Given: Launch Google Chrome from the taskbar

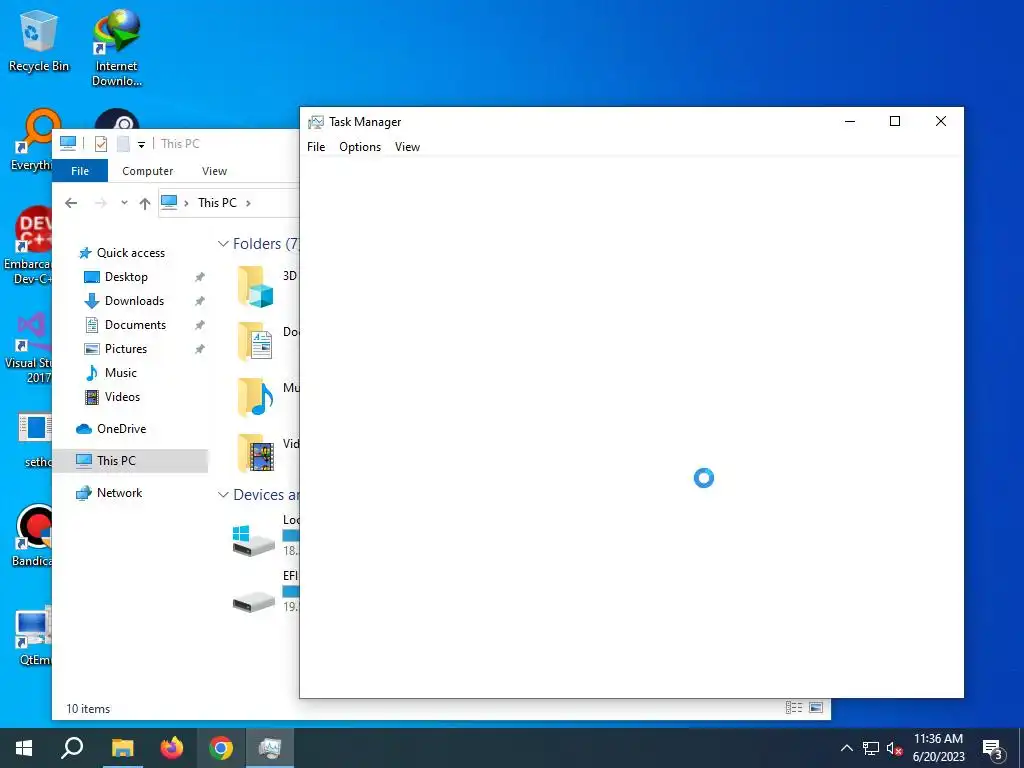Looking at the screenshot, I should 221,748.
